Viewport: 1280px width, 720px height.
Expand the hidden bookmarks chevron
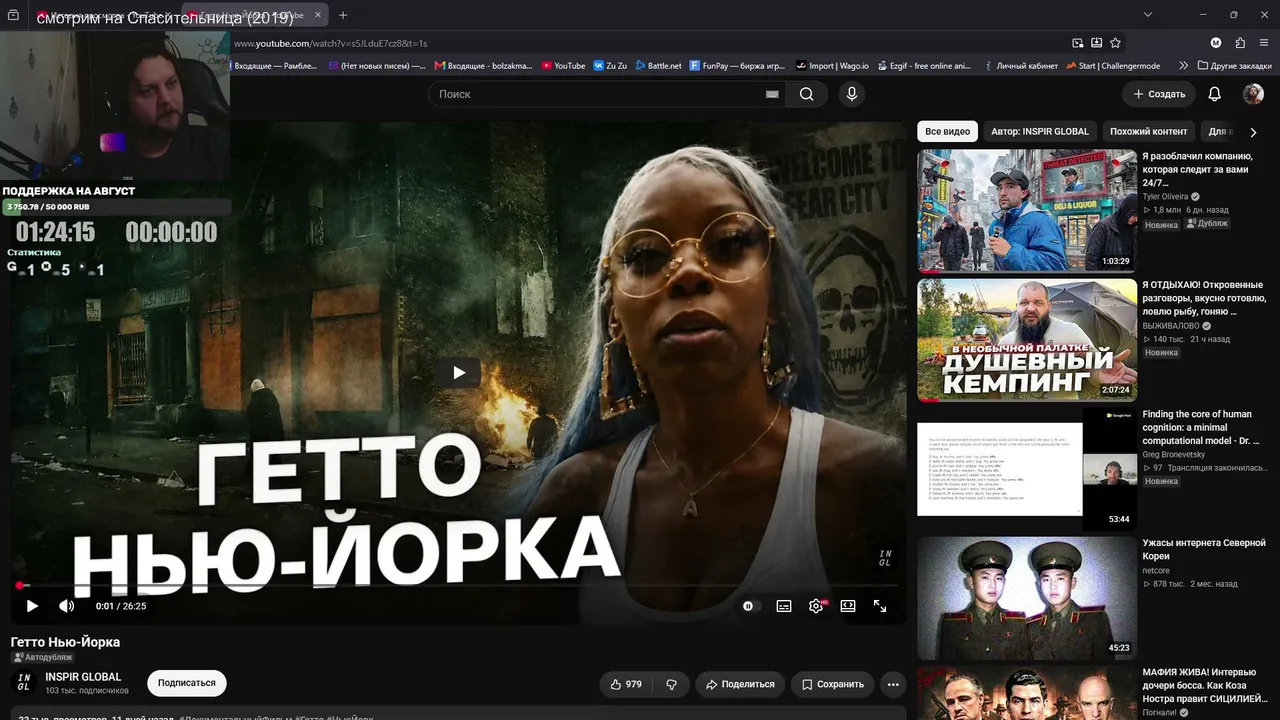[1184, 66]
